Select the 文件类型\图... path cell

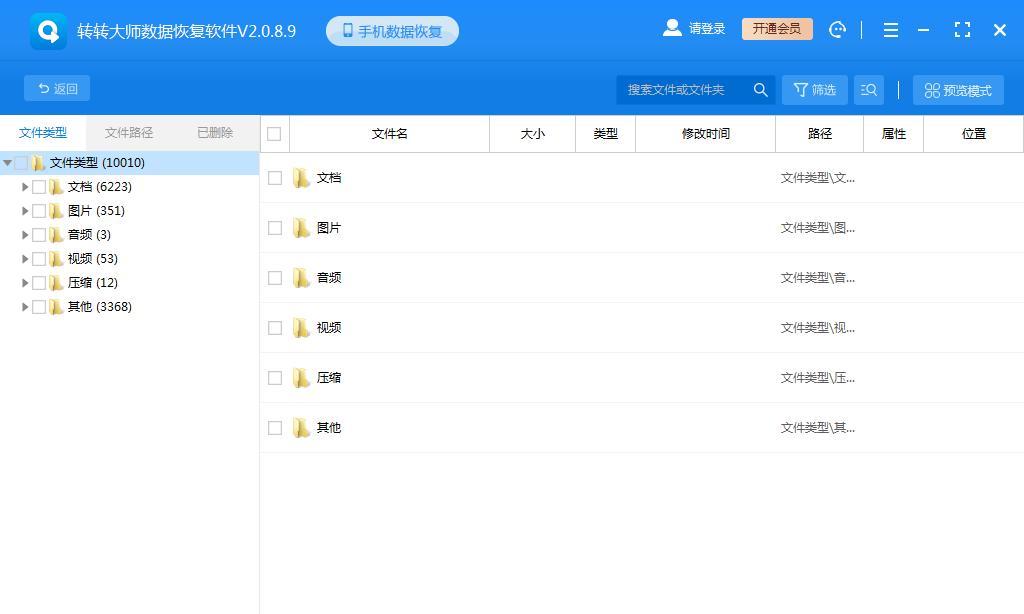[x=818, y=228]
